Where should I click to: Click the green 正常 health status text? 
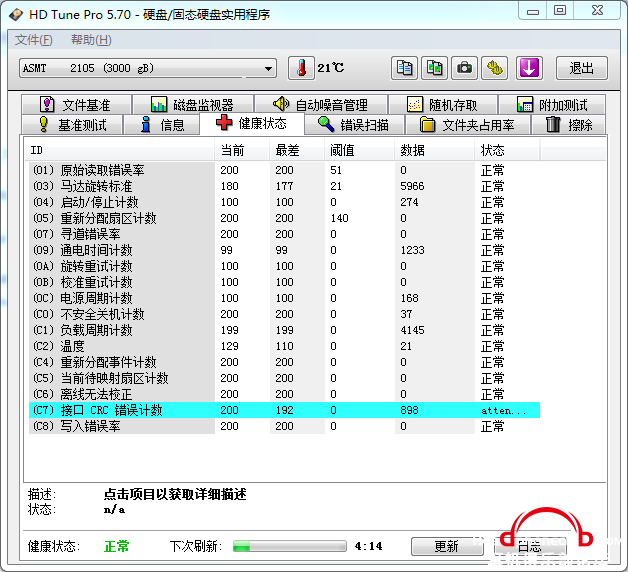point(117,546)
